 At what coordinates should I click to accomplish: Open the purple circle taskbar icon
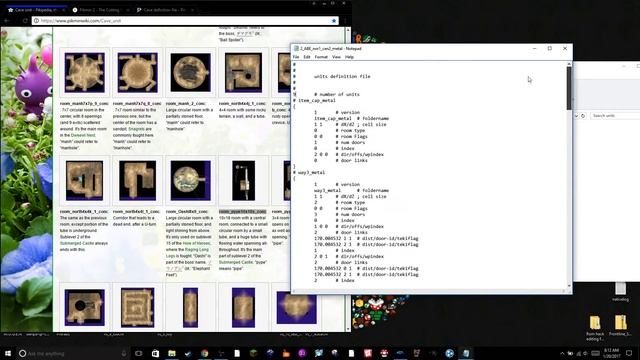302,353
